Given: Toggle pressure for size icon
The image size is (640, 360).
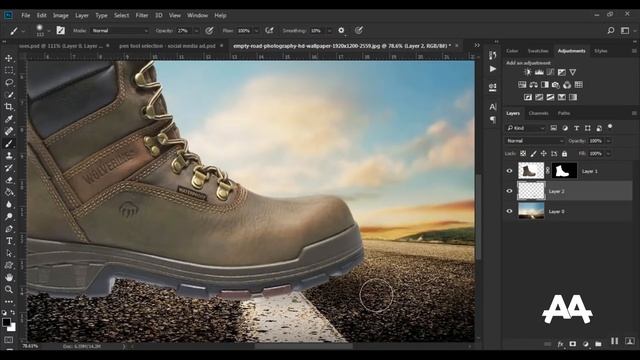Looking at the screenshot, I should click(358, 30).
